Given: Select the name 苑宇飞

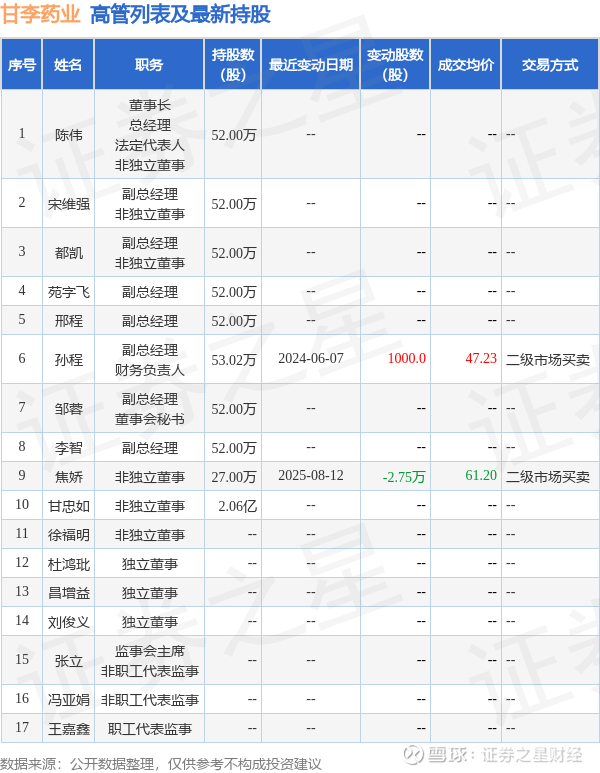Looking at the screenshot, I should [x=69, y=292].
